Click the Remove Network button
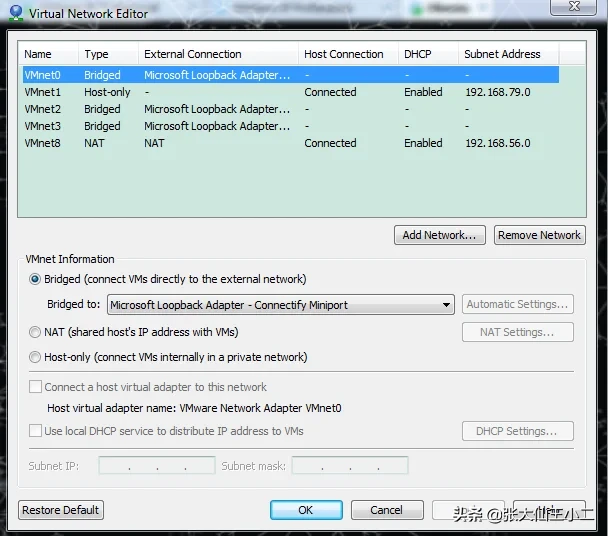608x536 pixels. click(x=540, y=235)
